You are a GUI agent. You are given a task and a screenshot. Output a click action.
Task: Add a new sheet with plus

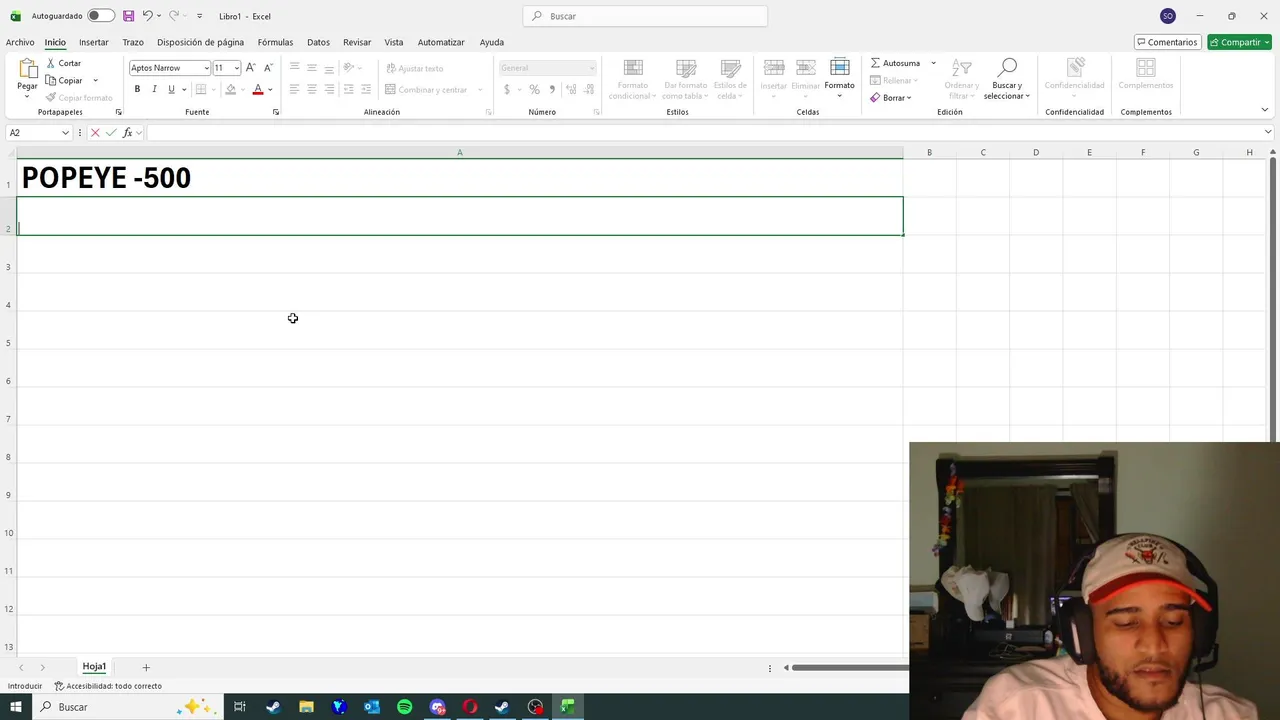(146, 667)
